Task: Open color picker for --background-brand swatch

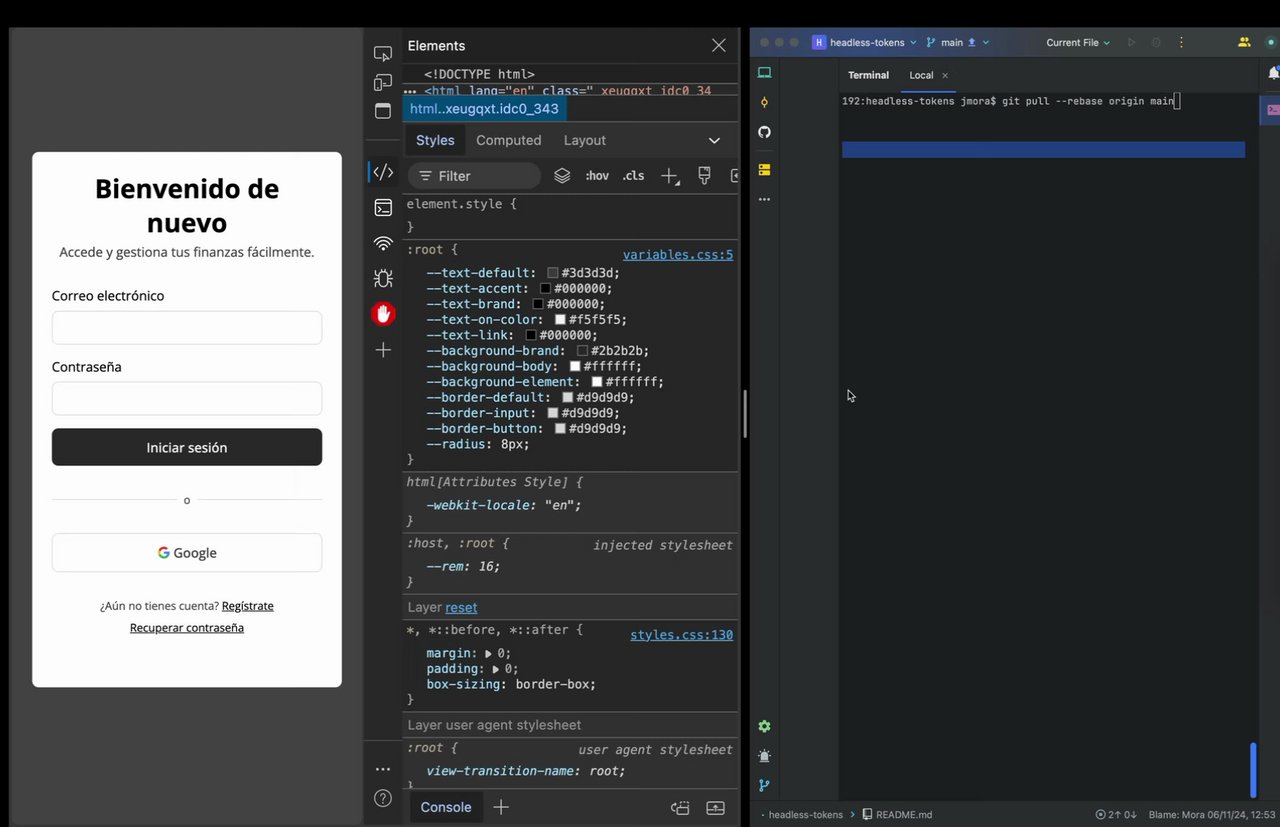Action: point(582,351)
